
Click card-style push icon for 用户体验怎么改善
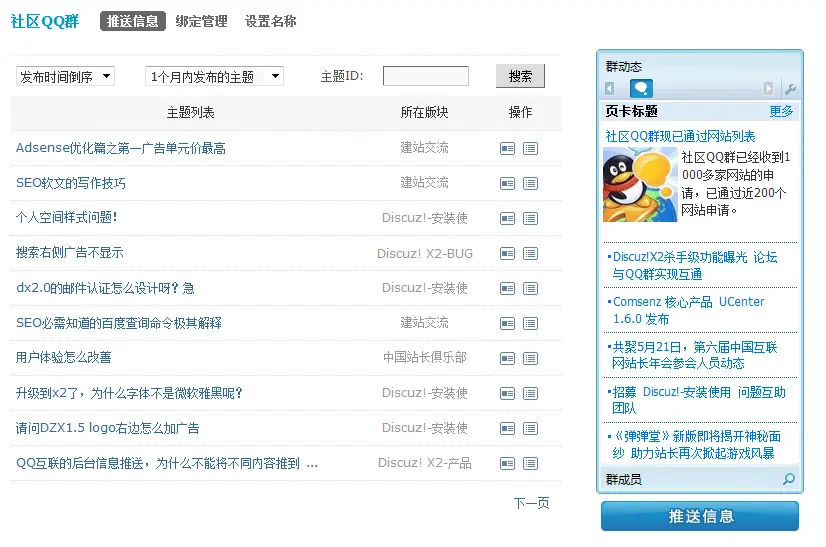click(507, 358)
